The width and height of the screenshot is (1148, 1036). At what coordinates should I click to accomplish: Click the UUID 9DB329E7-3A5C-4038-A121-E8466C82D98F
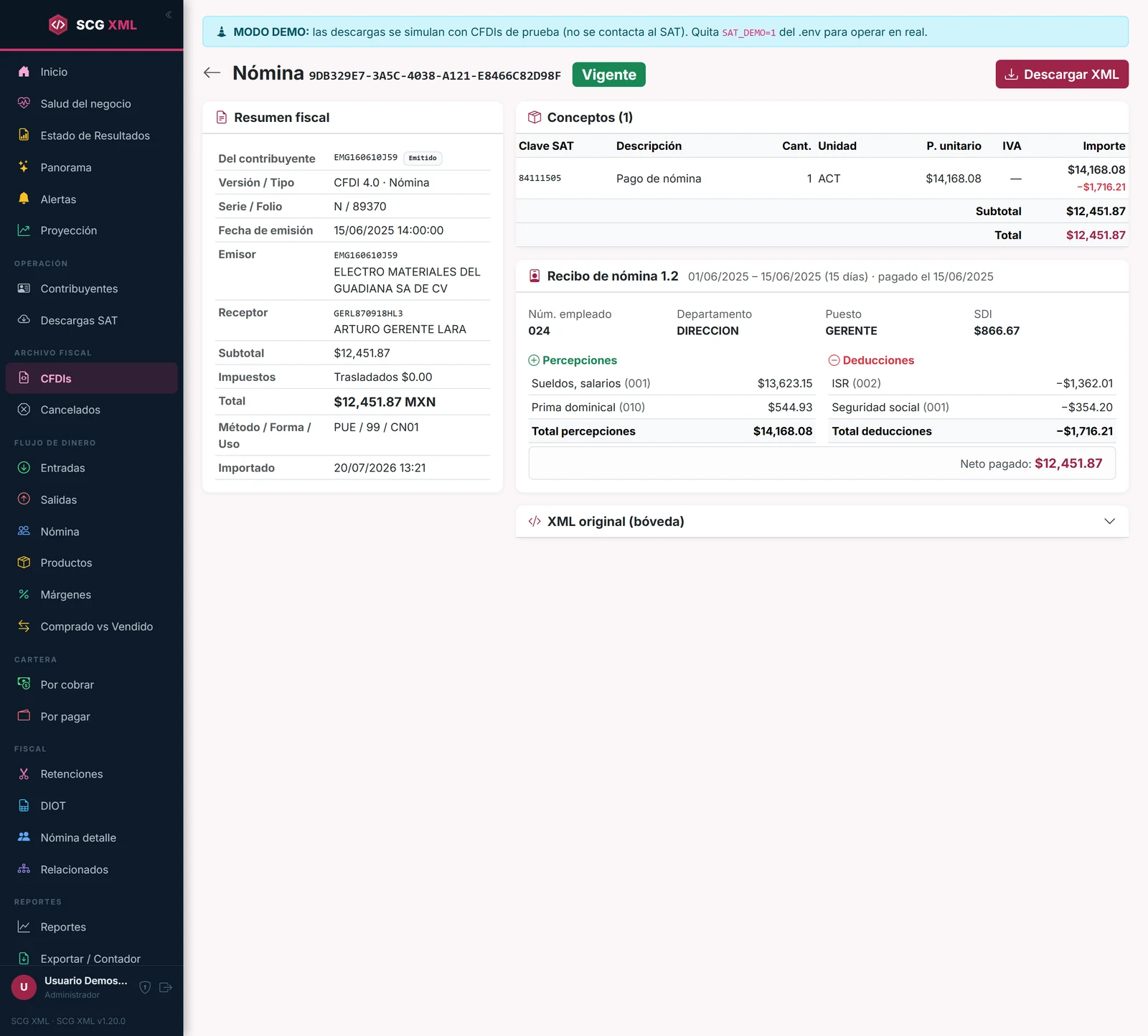point(435,75)
